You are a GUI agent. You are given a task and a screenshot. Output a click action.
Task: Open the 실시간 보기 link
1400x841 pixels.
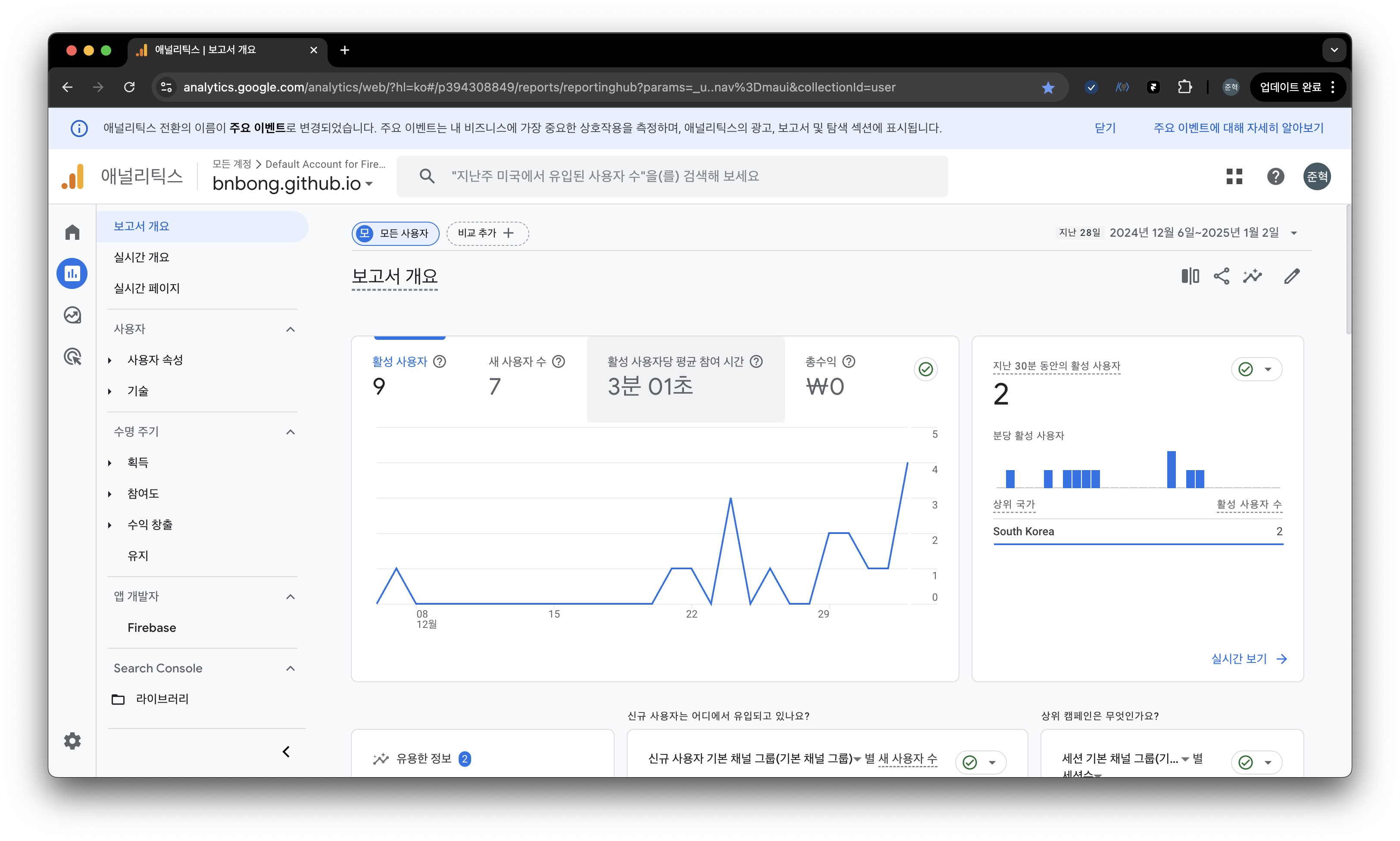1248,659
